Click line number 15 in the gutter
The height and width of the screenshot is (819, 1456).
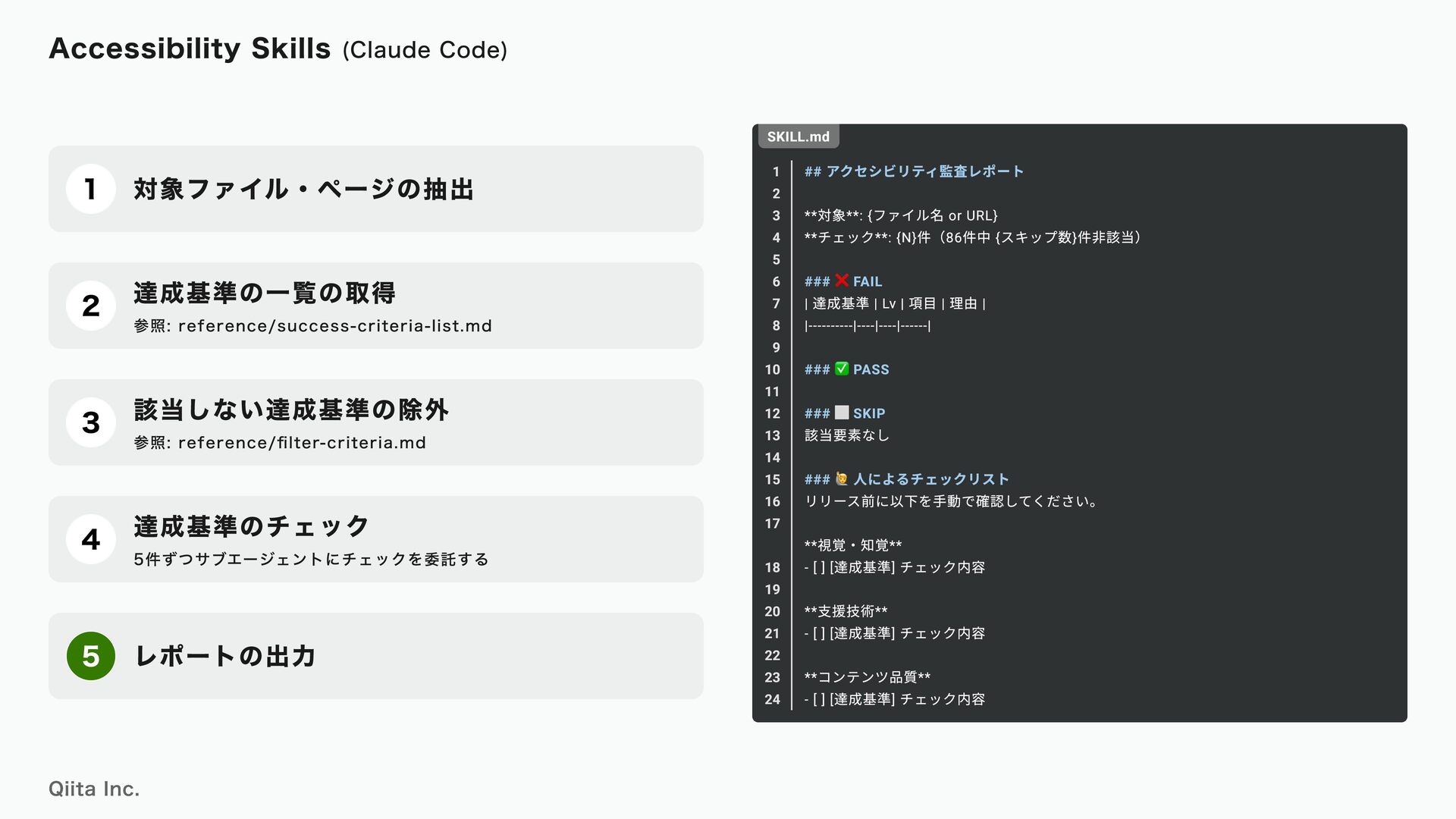[772, 479]
